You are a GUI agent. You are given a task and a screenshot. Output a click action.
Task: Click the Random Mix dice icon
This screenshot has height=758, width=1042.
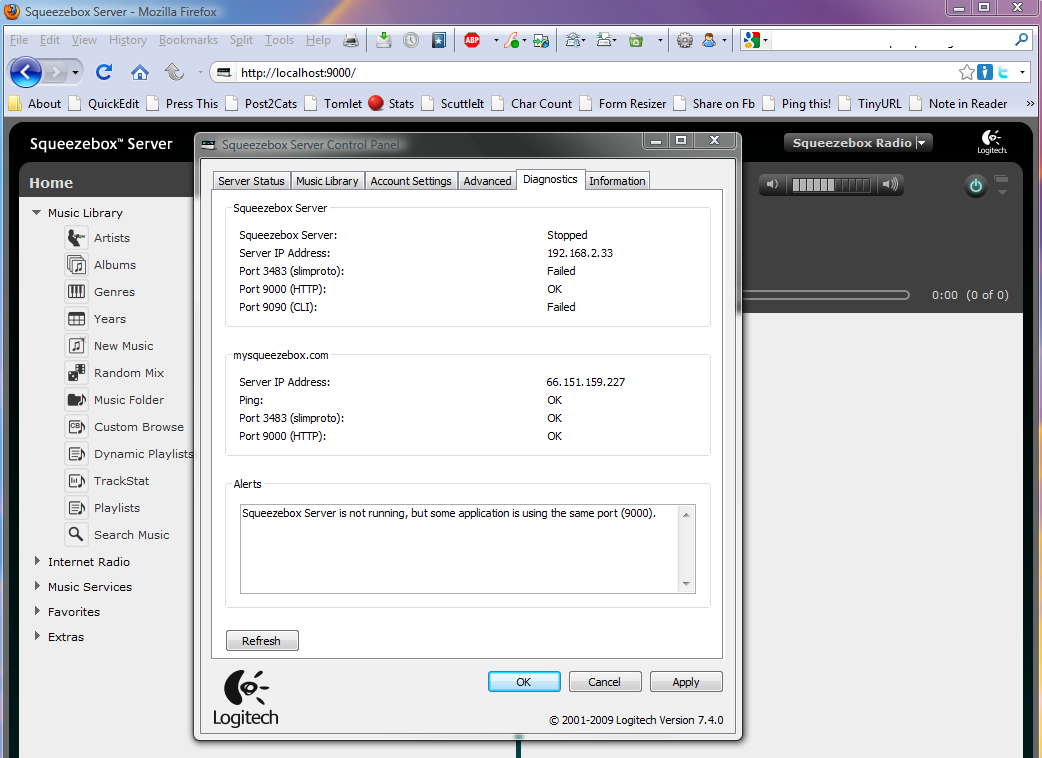[76, 373]
